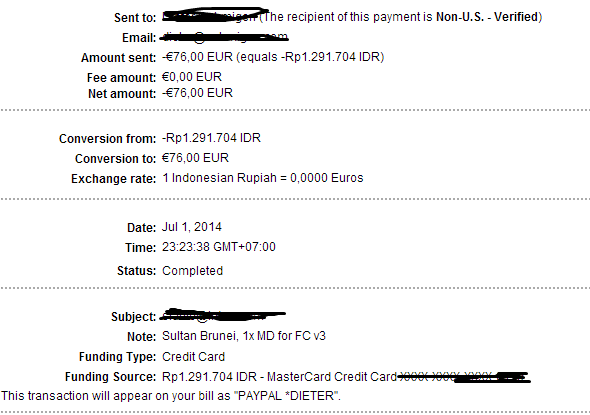Click the 'Non-U.S. - Verified' recipient status text

487,17
